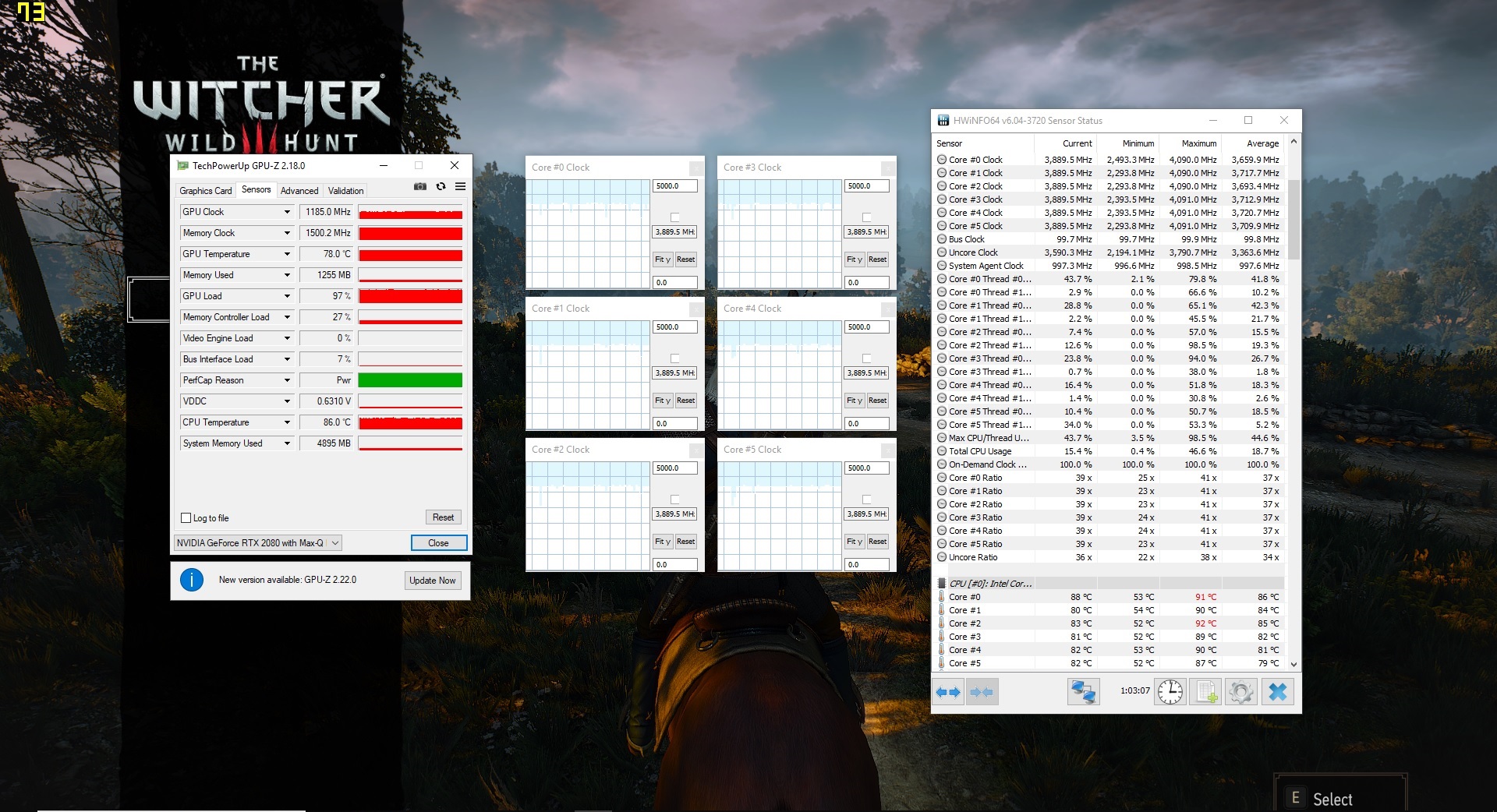Image resolution: width=1497 pixels, height=812 pixels.
Task: Open the PerfCap Reason sensor dropdown
Action: point(287,380)
